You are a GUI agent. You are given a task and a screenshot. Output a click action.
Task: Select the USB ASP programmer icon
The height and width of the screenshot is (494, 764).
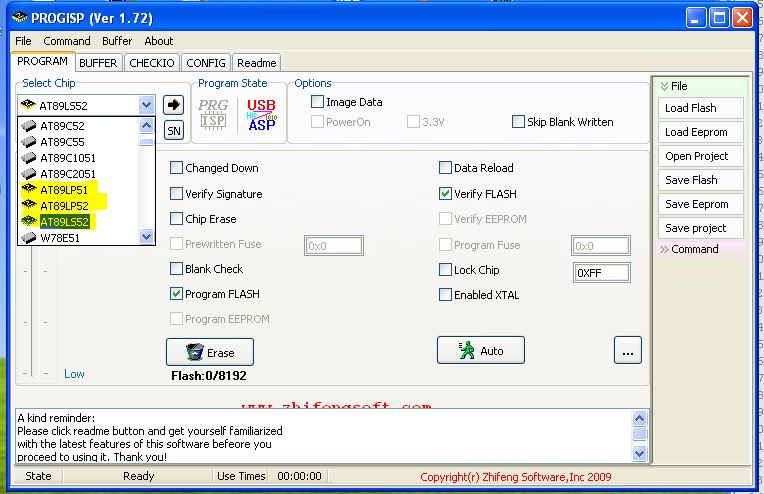(x=262, y=115)
